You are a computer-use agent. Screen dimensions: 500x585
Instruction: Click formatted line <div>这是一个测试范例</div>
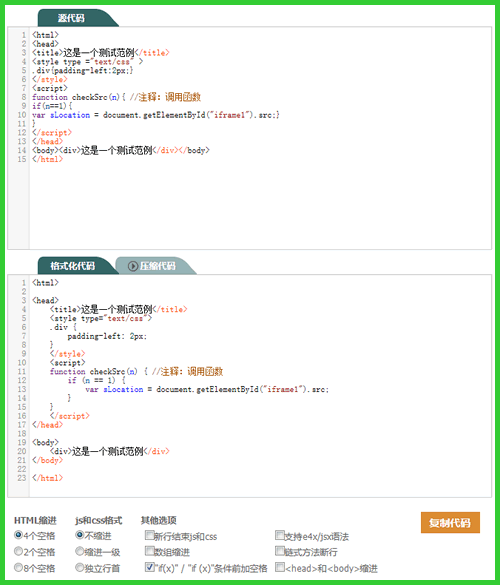pos(109,451)
